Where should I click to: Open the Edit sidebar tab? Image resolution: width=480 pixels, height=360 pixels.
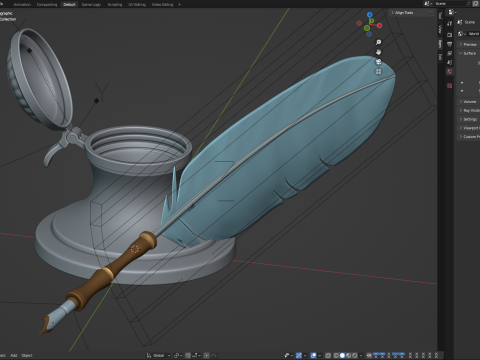tap(440, 57)
